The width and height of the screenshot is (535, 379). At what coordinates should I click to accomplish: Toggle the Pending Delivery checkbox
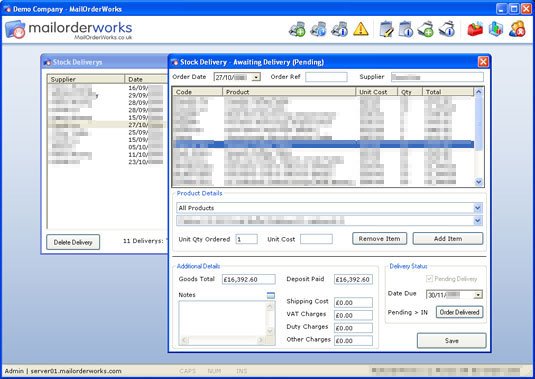click(x=429, y=279)
